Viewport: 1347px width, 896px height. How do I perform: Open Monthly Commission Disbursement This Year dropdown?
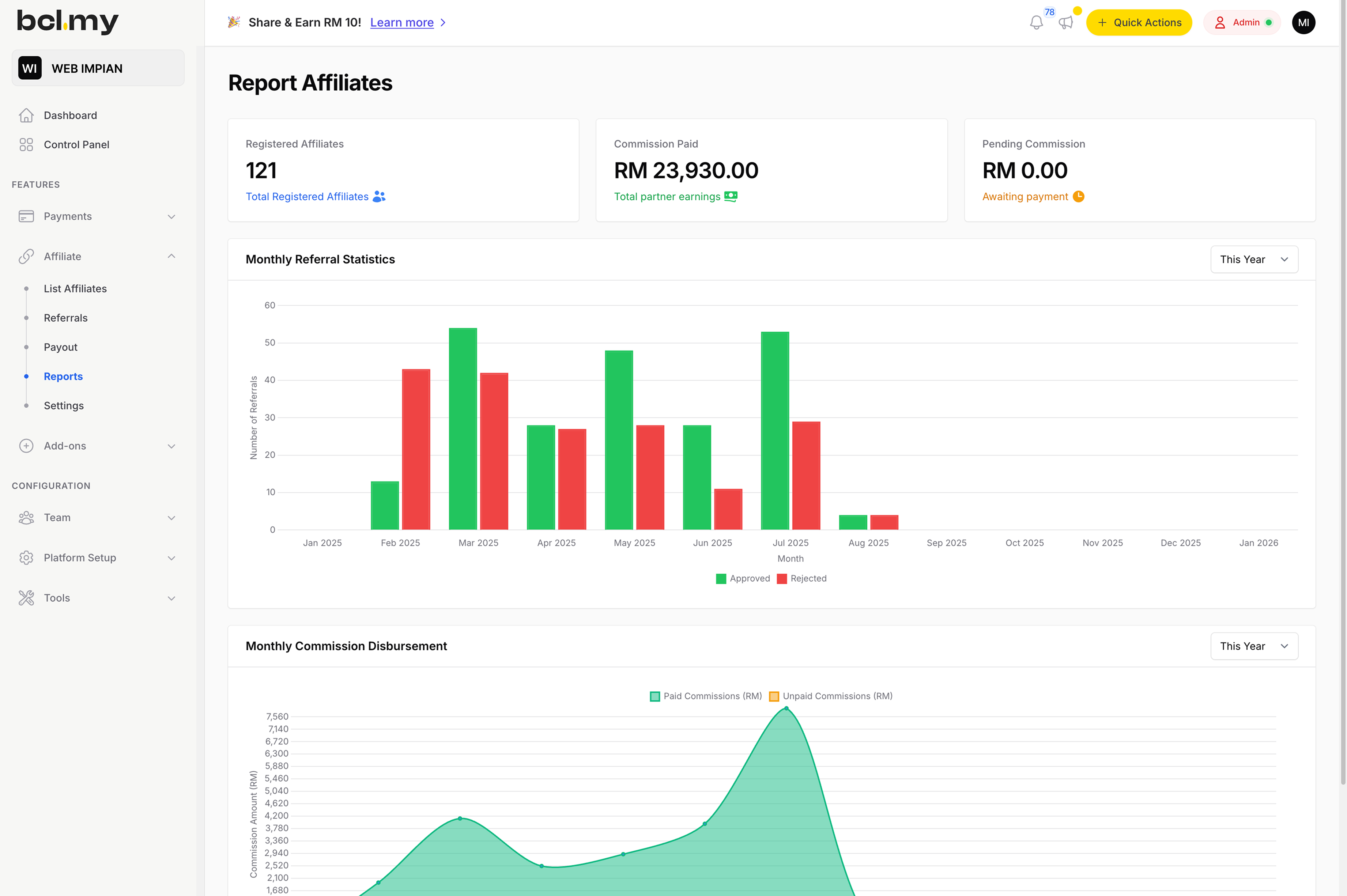tap(1254, 646)
